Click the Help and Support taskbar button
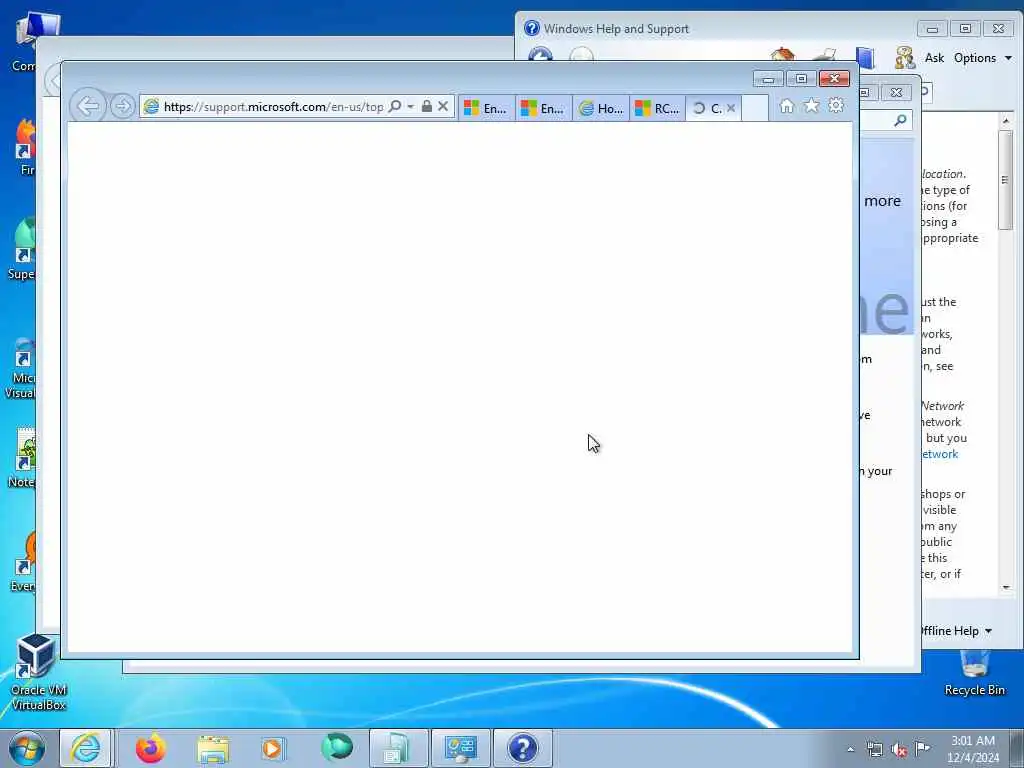This screenshot has width=1024, height=768. [522, 748]
